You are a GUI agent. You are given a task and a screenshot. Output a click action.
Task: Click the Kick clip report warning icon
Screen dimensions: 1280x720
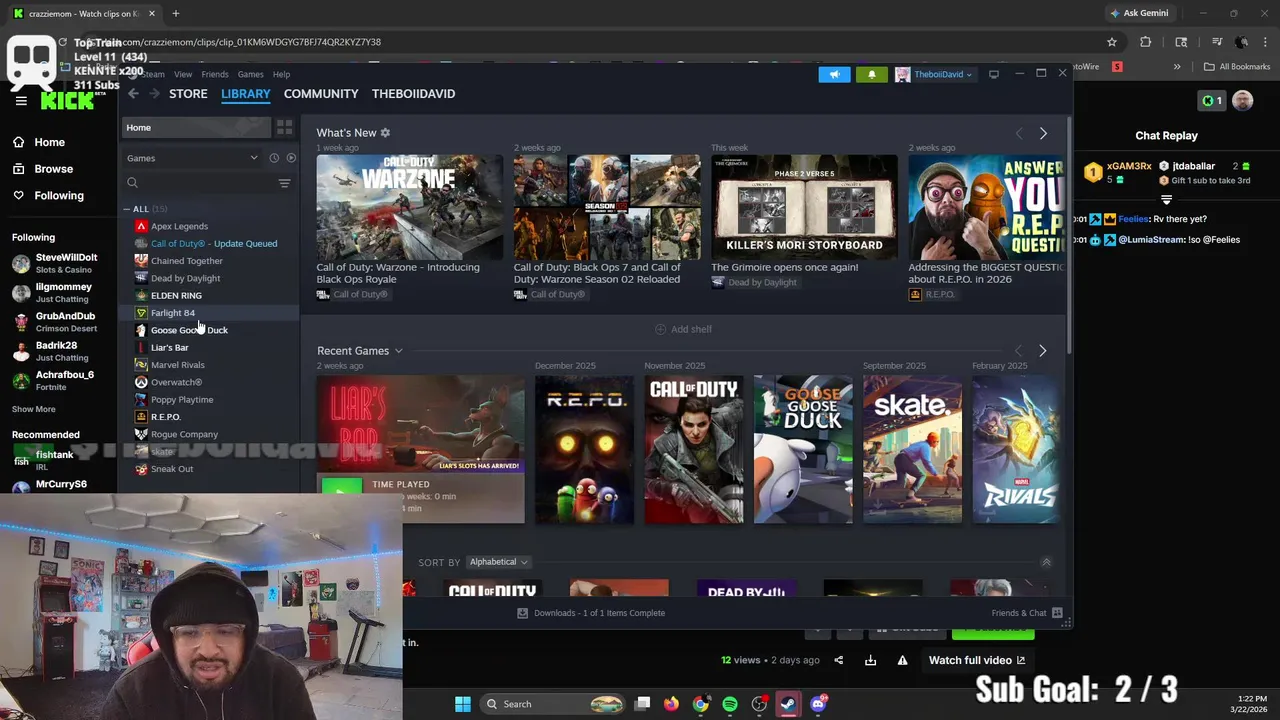[x=902, y=660]
